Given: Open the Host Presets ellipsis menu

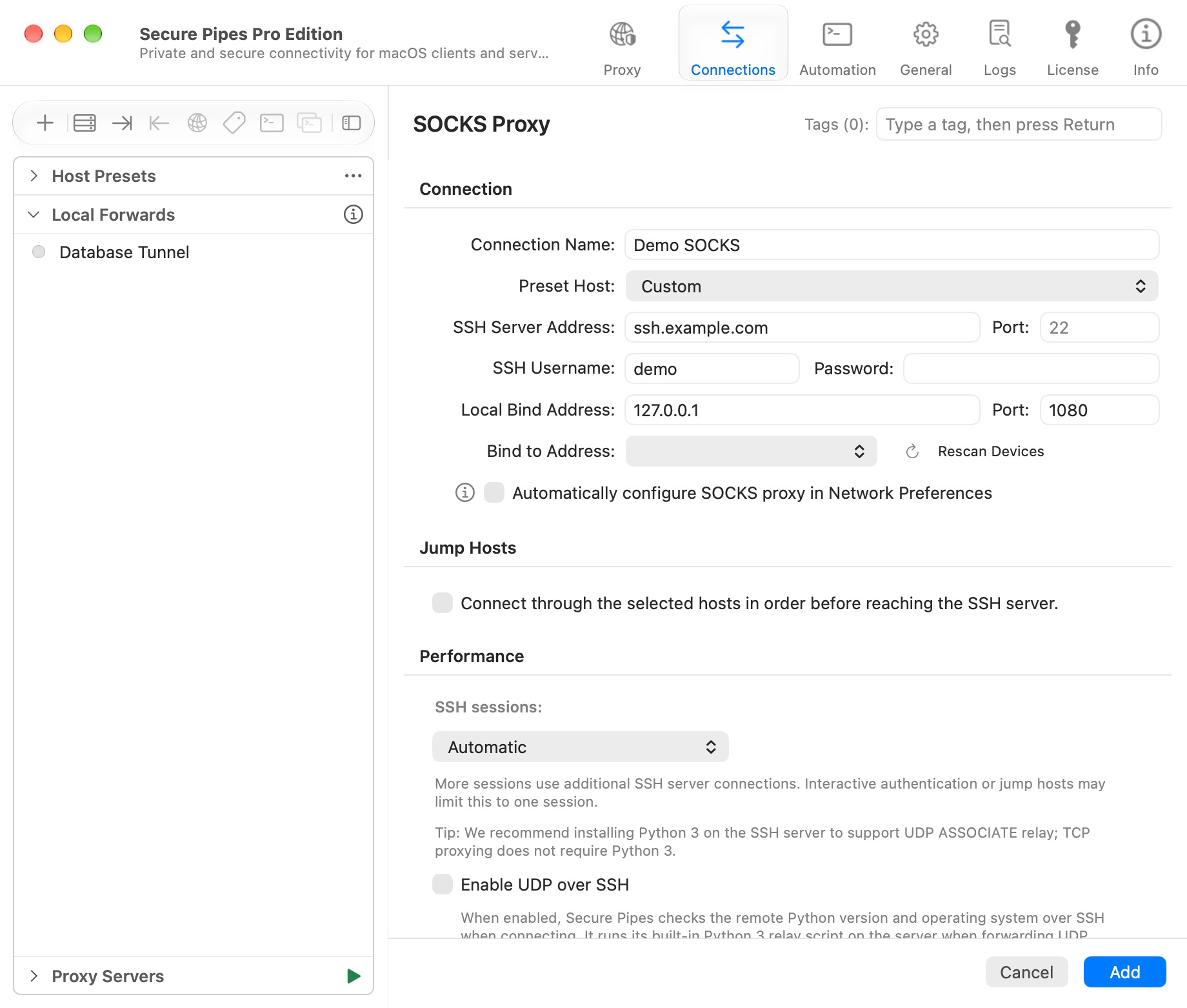Looking at the screenshot, I should pos(353,176).
